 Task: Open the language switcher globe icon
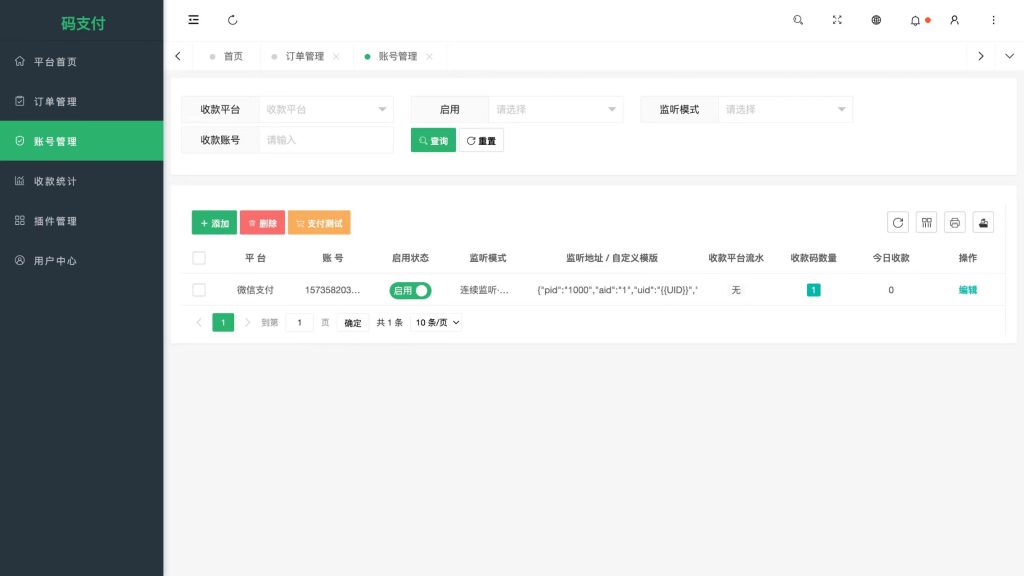point(876,20)
